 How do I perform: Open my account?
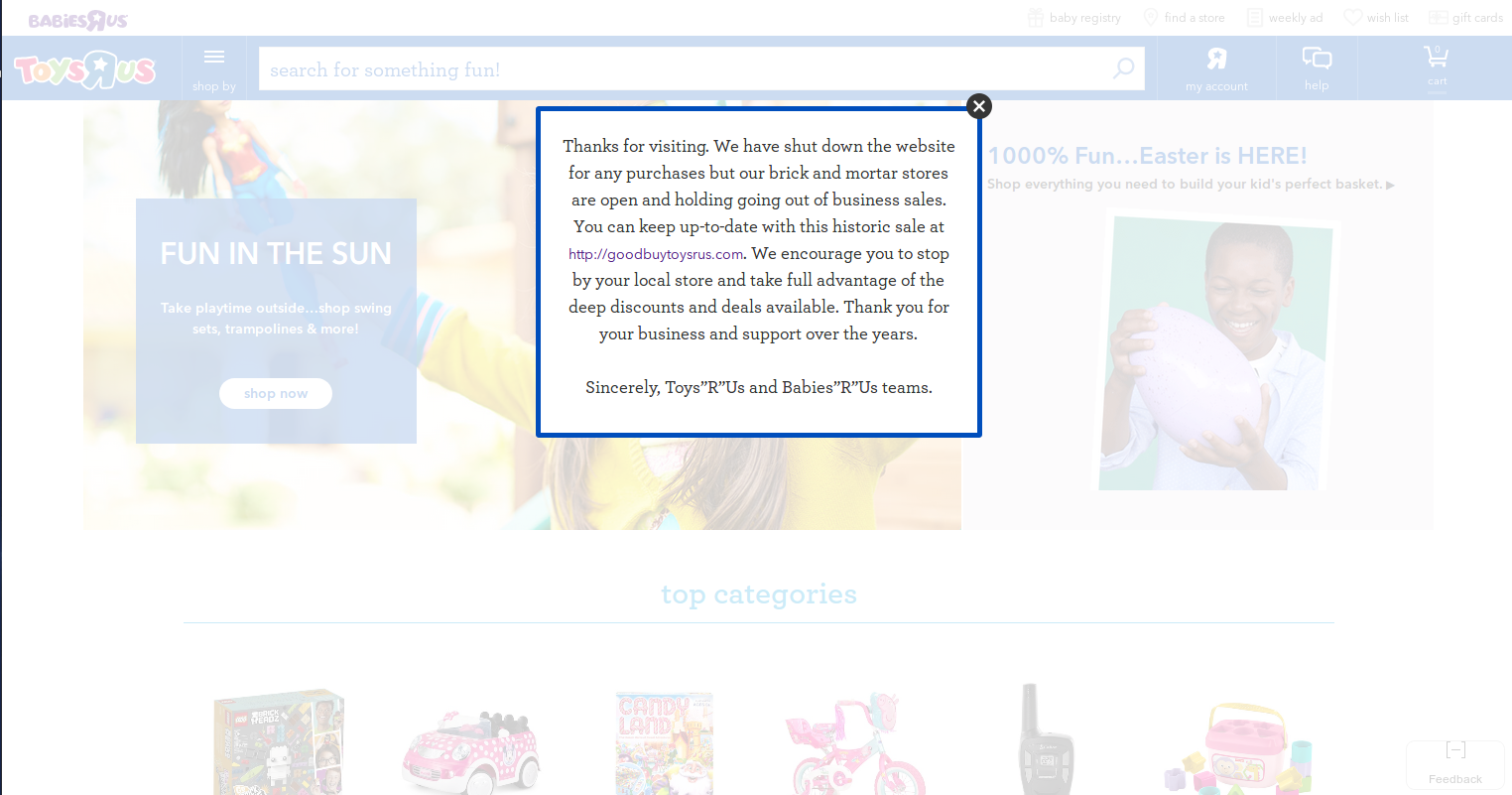(x=1217, y=69)
